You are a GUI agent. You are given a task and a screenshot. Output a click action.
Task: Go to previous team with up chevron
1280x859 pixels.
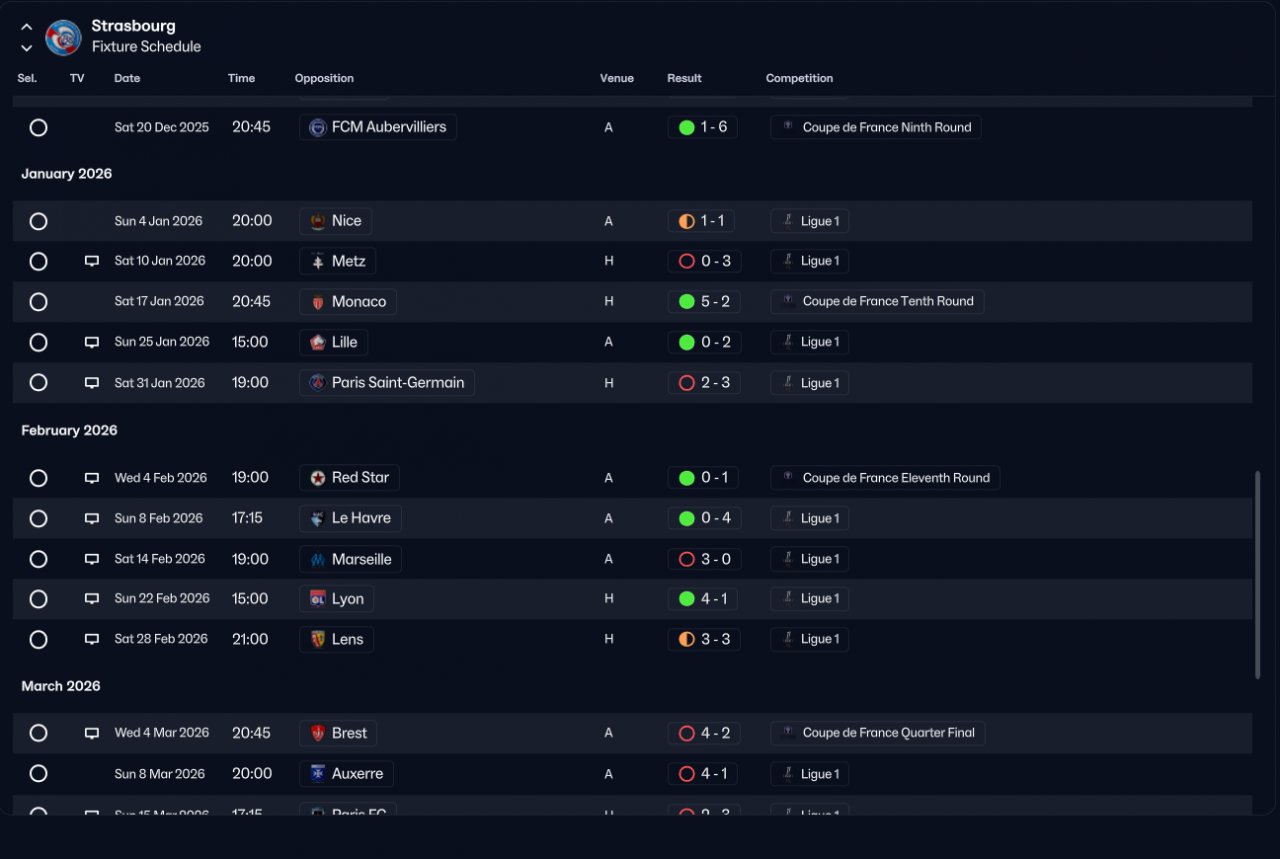click(x=27, y=27)
